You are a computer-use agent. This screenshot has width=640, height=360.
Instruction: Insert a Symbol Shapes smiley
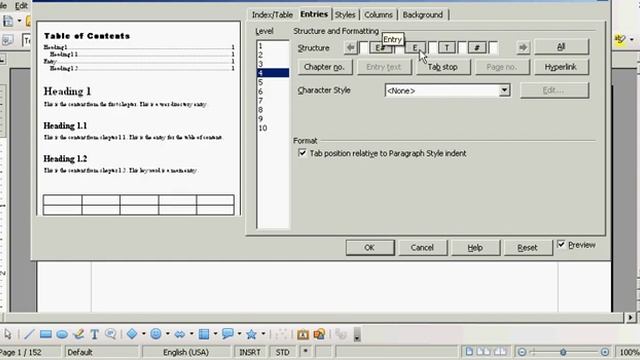pos(156,334)
